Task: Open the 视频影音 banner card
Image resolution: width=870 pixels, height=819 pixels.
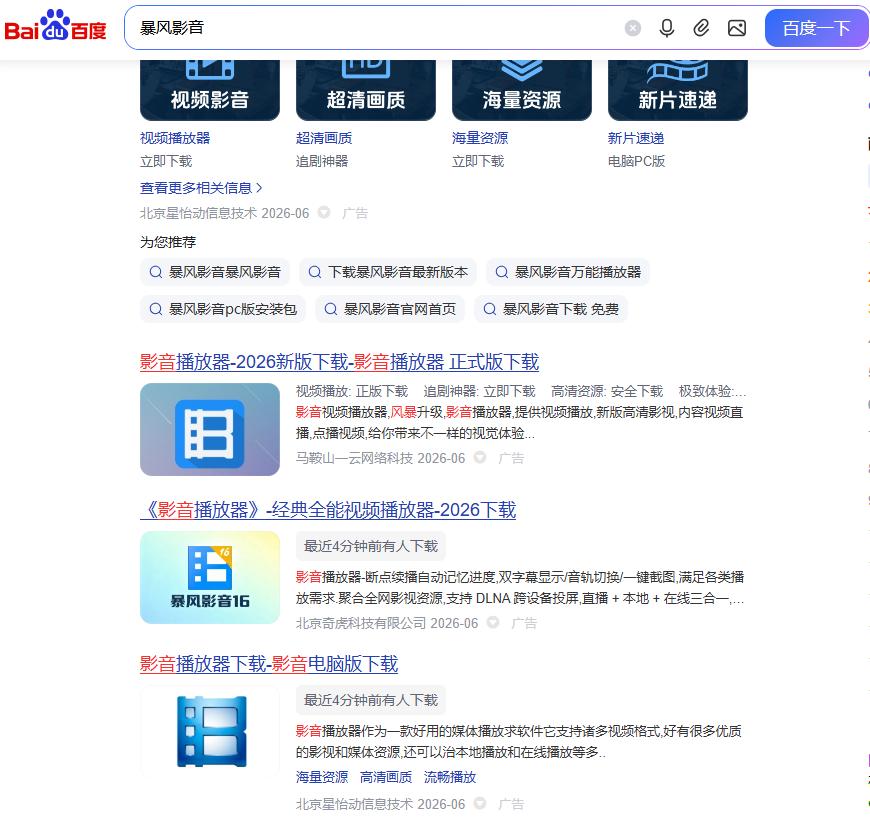Action: [210, 90]
